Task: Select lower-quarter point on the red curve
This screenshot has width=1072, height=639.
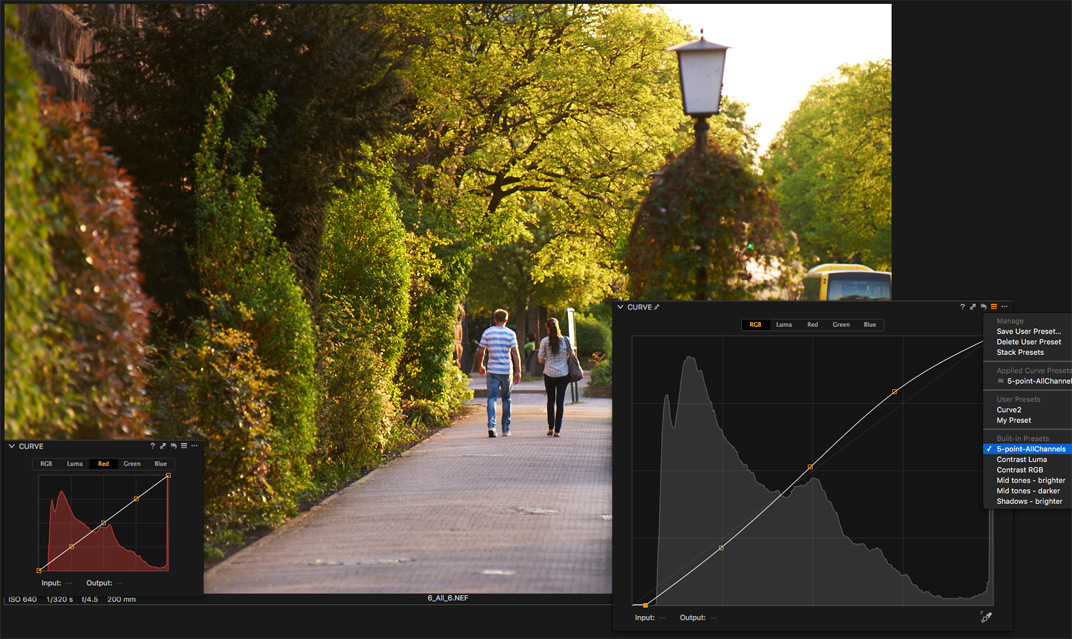Action: click(x=71, y=547)
